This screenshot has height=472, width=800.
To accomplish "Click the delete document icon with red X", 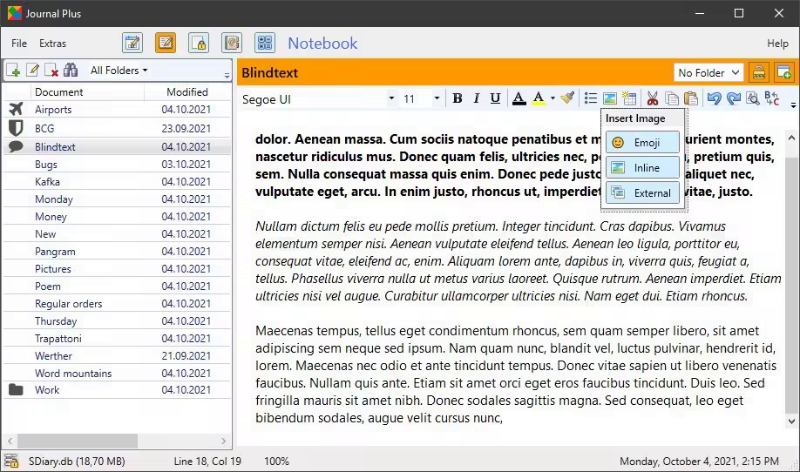I will (x=51, y=70).
